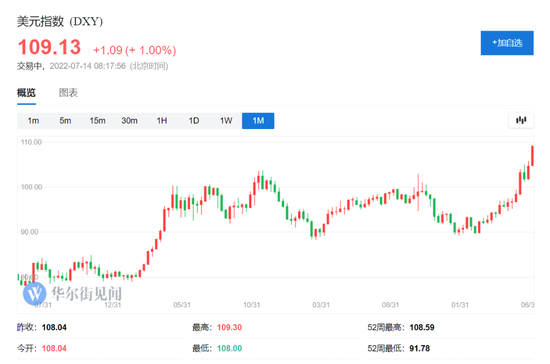The width and height of the screenshot is (550, 364).
Task: Choose the 30m timeframe
Action: [129, 121]
